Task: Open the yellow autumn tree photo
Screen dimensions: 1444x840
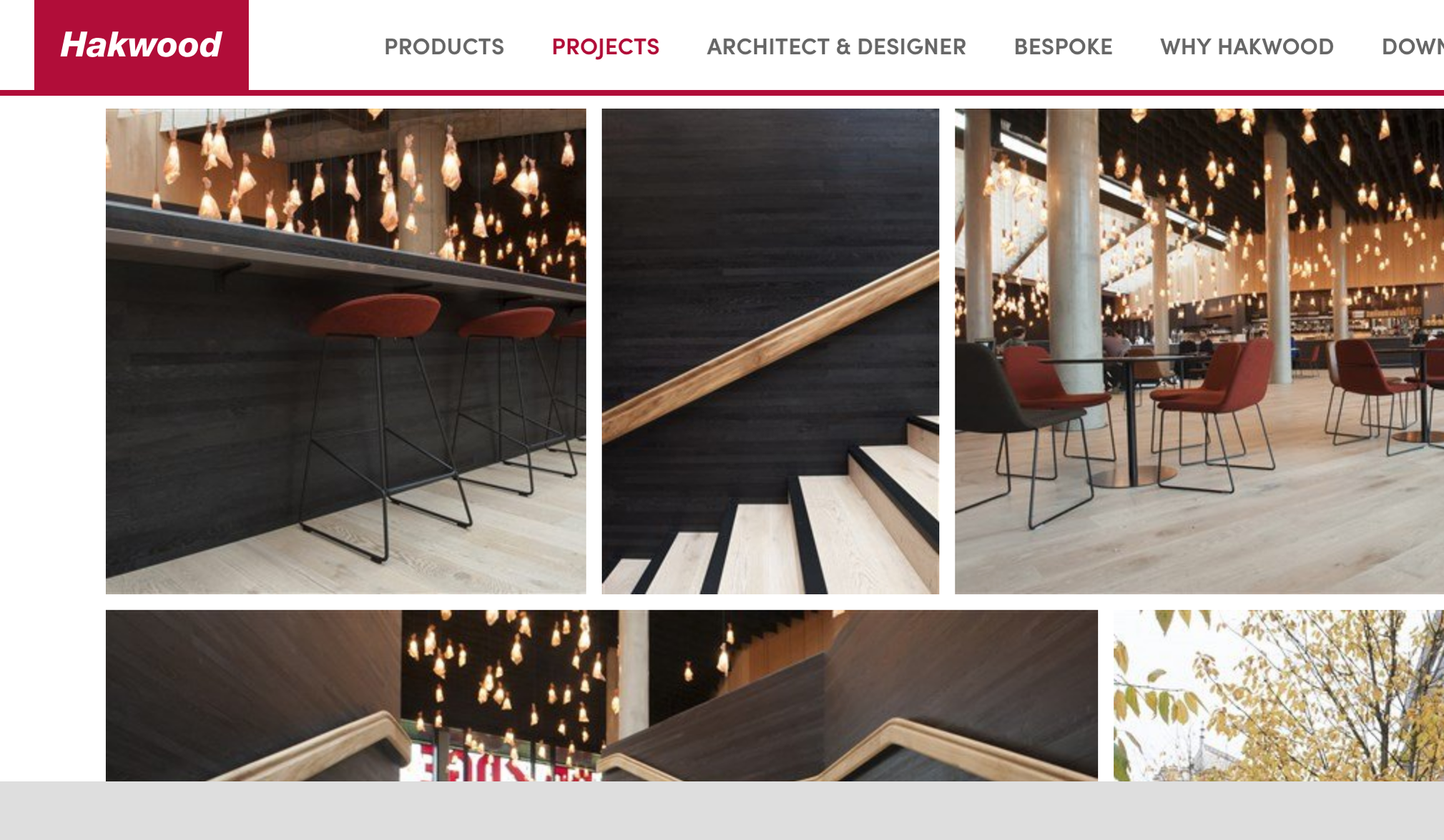Action: tap(1279, 695)
